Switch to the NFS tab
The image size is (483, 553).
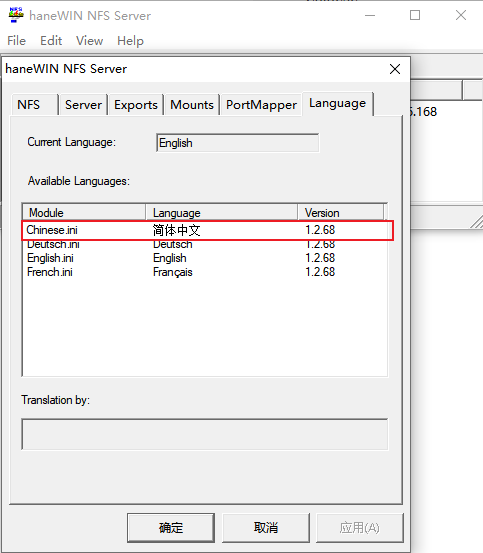point(35,105)
